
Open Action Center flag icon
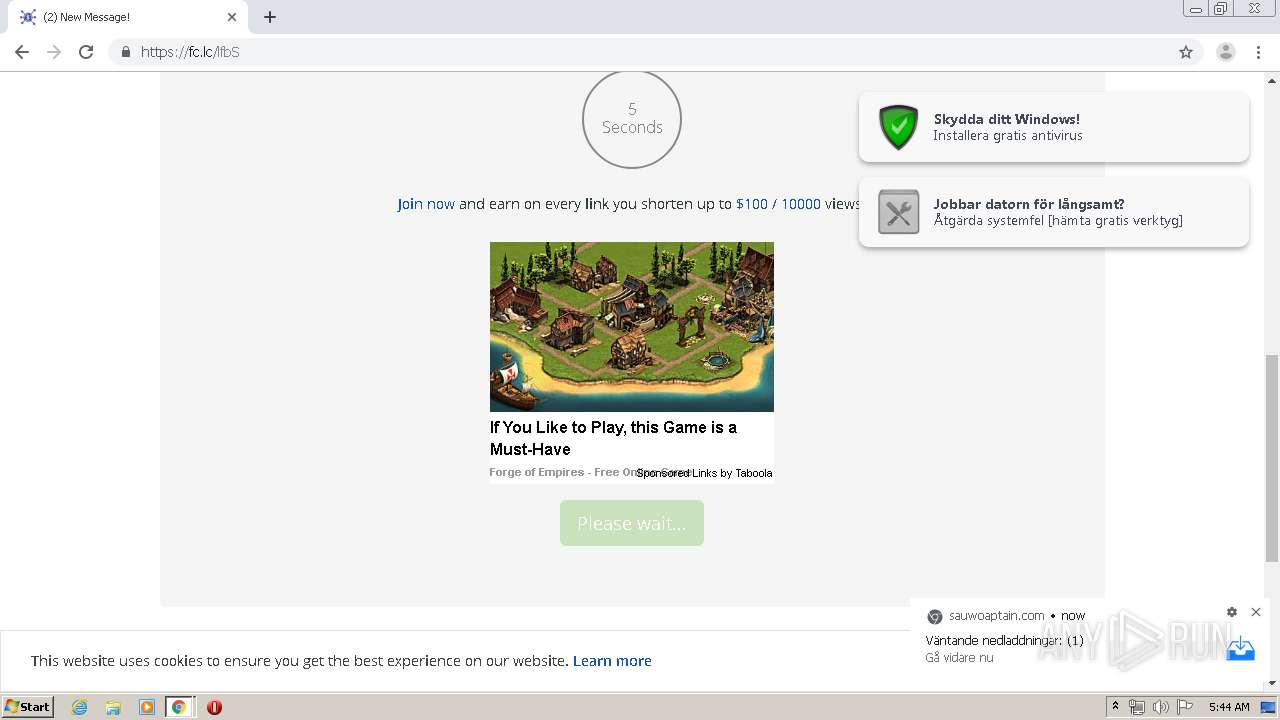pos(1185,707)
